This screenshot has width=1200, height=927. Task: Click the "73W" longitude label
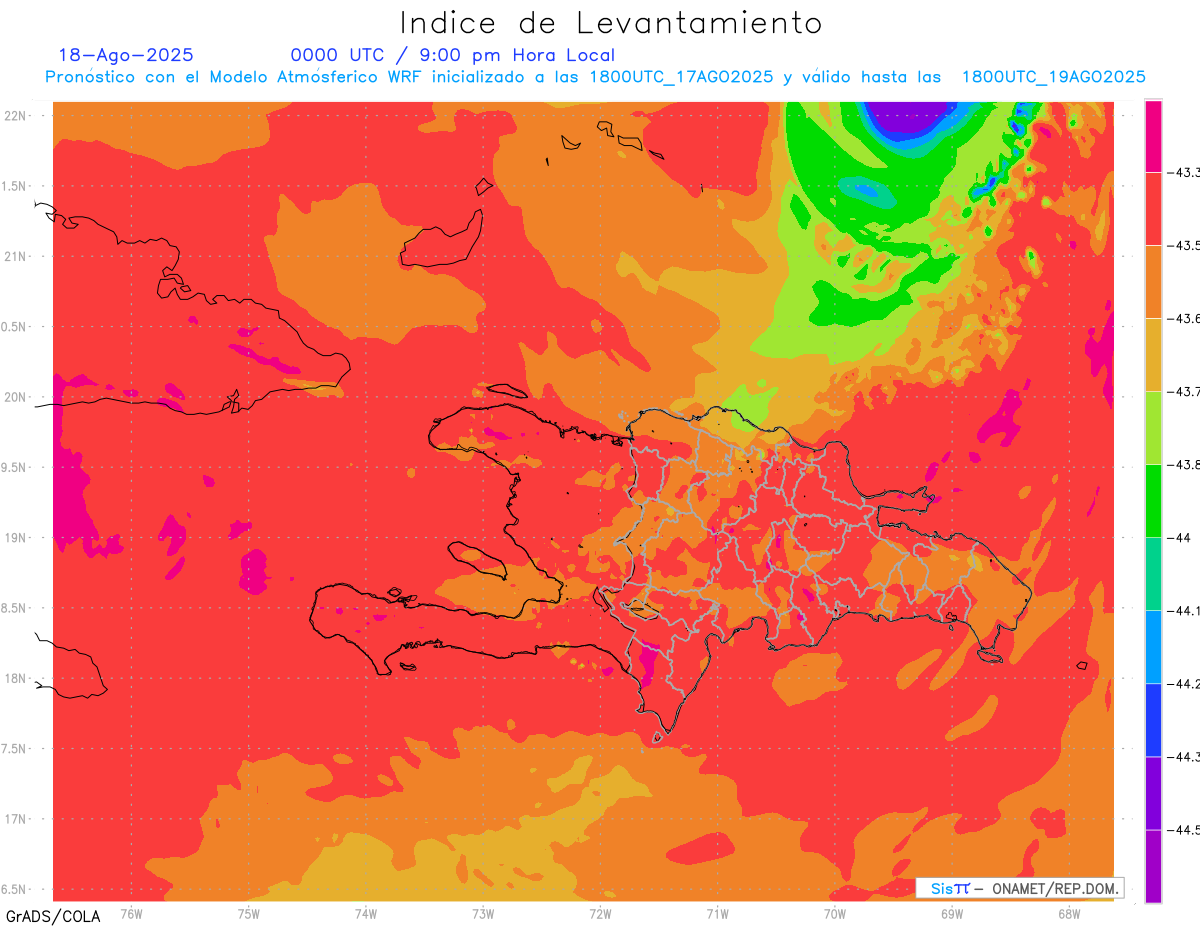[x=483, y=913]
